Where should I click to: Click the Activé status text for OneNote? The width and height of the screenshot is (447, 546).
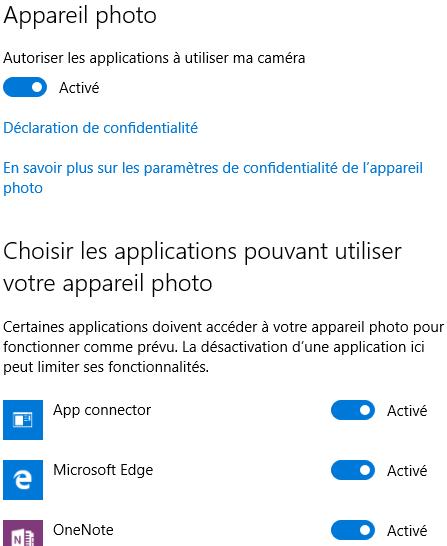pyautogui.click(x=407, y=531)
